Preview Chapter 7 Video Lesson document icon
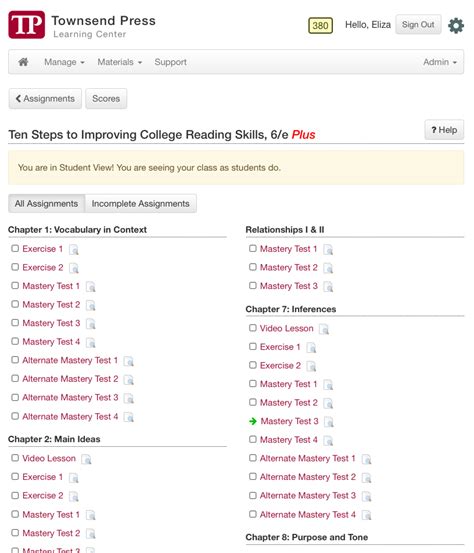474x553 pixels. click(x=324, y=329)
